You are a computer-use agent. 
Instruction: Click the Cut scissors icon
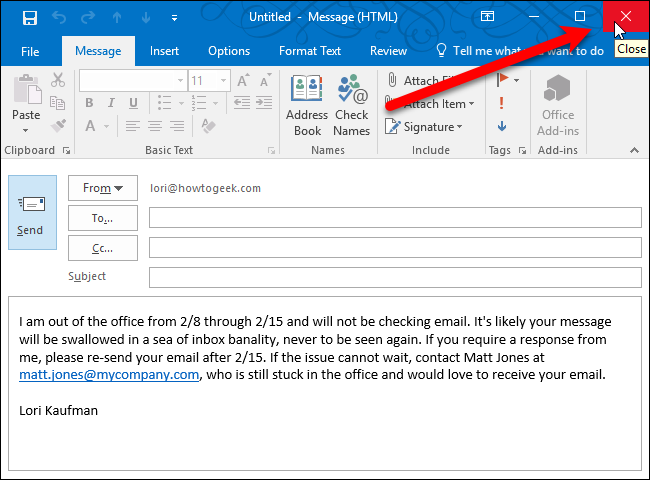click(58, 80)
